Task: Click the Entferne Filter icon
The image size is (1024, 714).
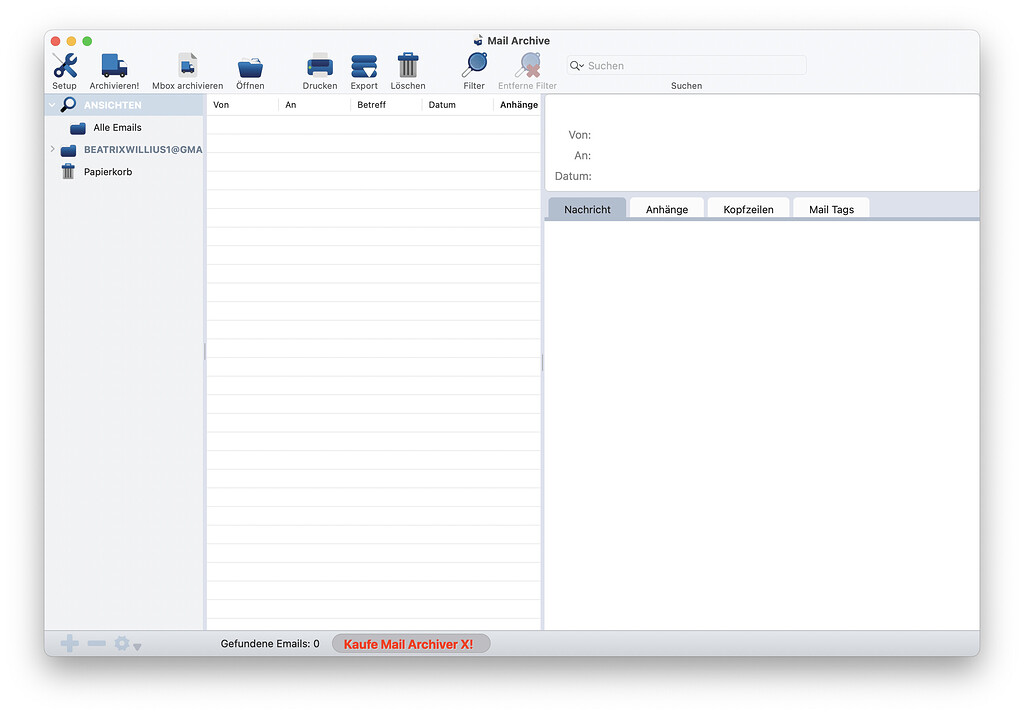Action: point(527,66)
